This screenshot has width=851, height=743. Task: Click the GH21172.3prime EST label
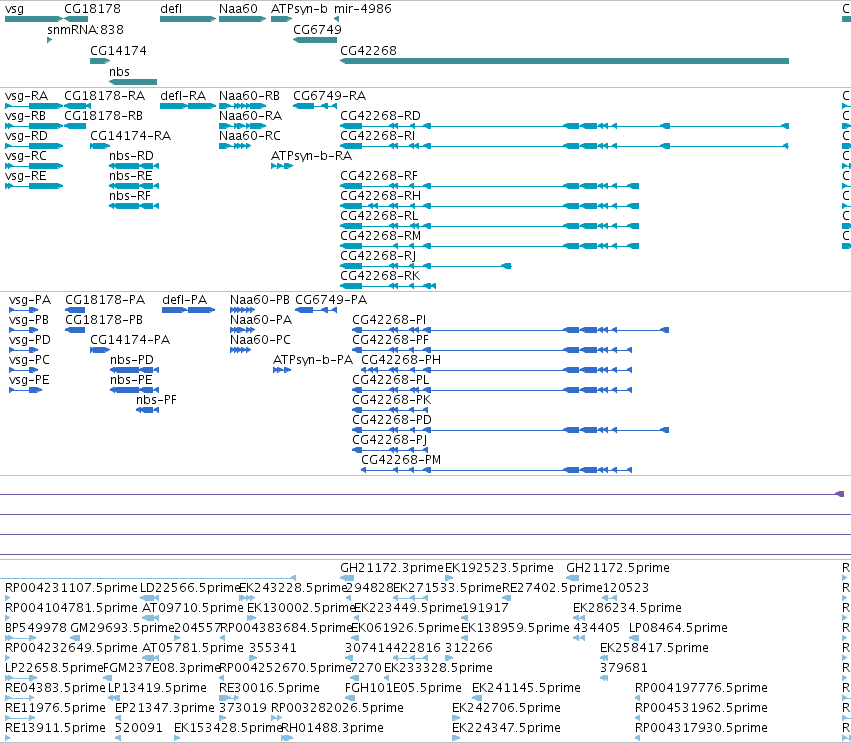click(x=392, y=568)
